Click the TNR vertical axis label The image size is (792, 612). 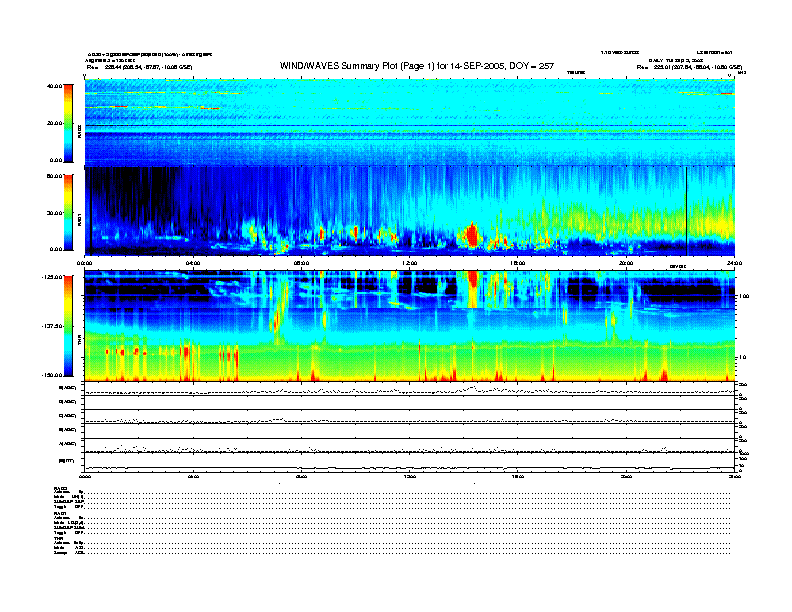tap(79, 342)
